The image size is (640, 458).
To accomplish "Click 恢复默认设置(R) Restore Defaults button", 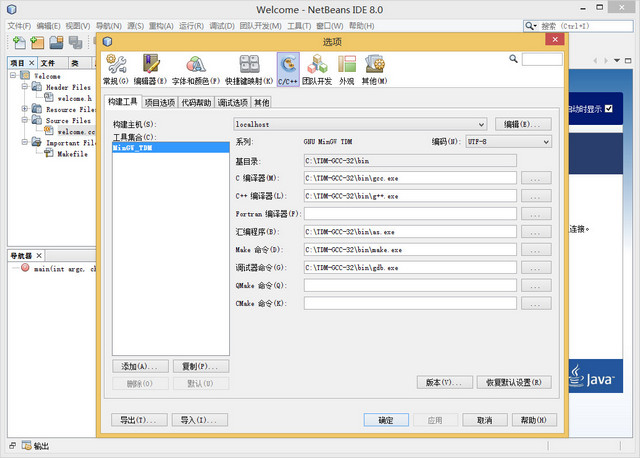I will click(x=514, y=382).
